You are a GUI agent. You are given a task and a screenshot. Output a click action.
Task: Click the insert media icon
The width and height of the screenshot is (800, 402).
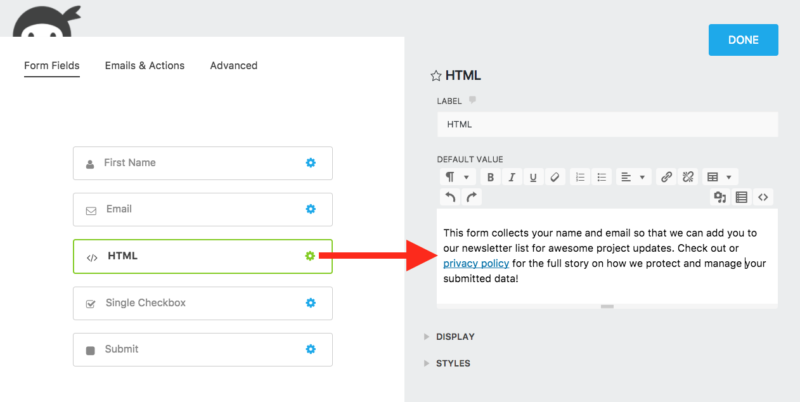720,197
